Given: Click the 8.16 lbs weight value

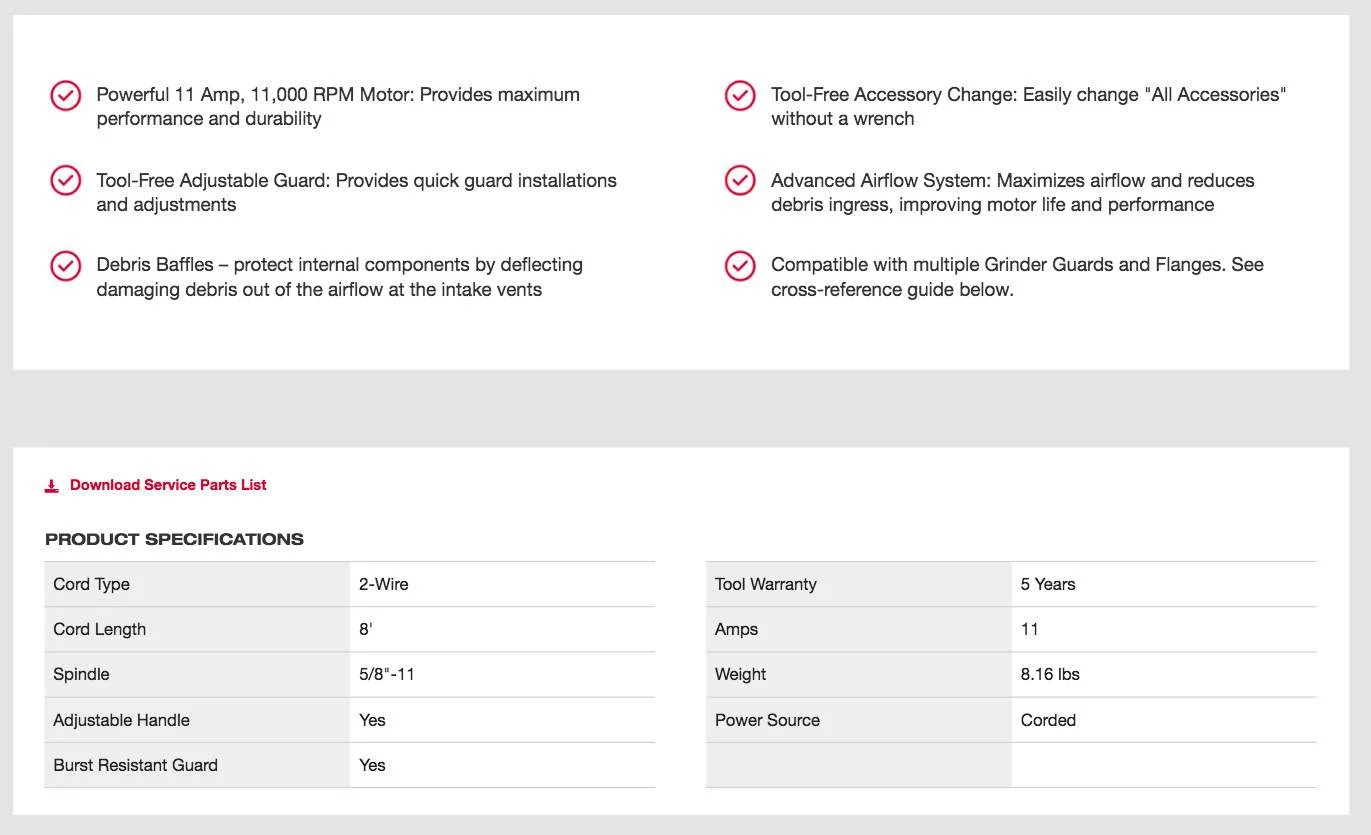Looking at the screenshot, I should (1049, 674).
